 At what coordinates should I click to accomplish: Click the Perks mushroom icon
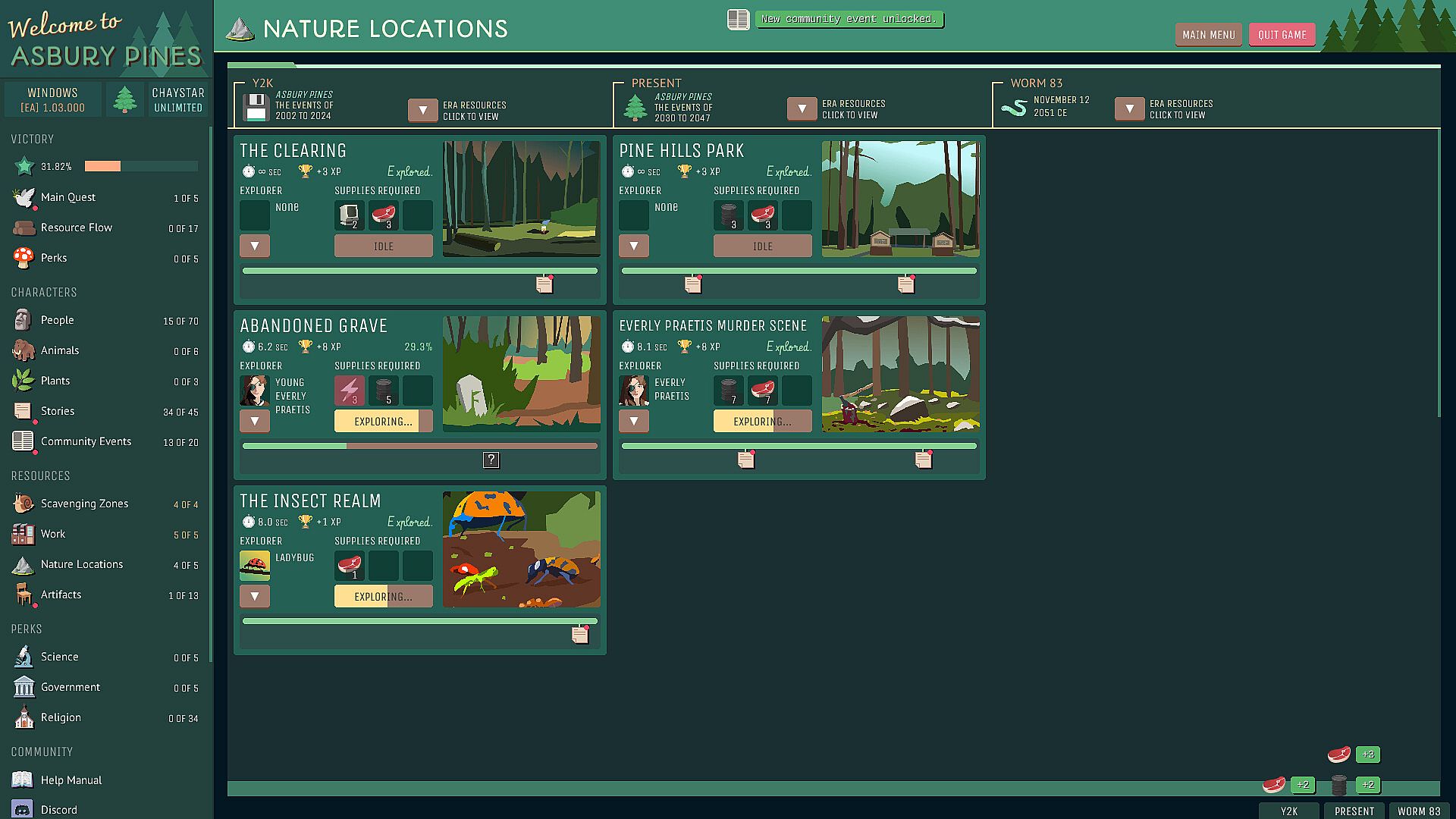tap(24, 258)
